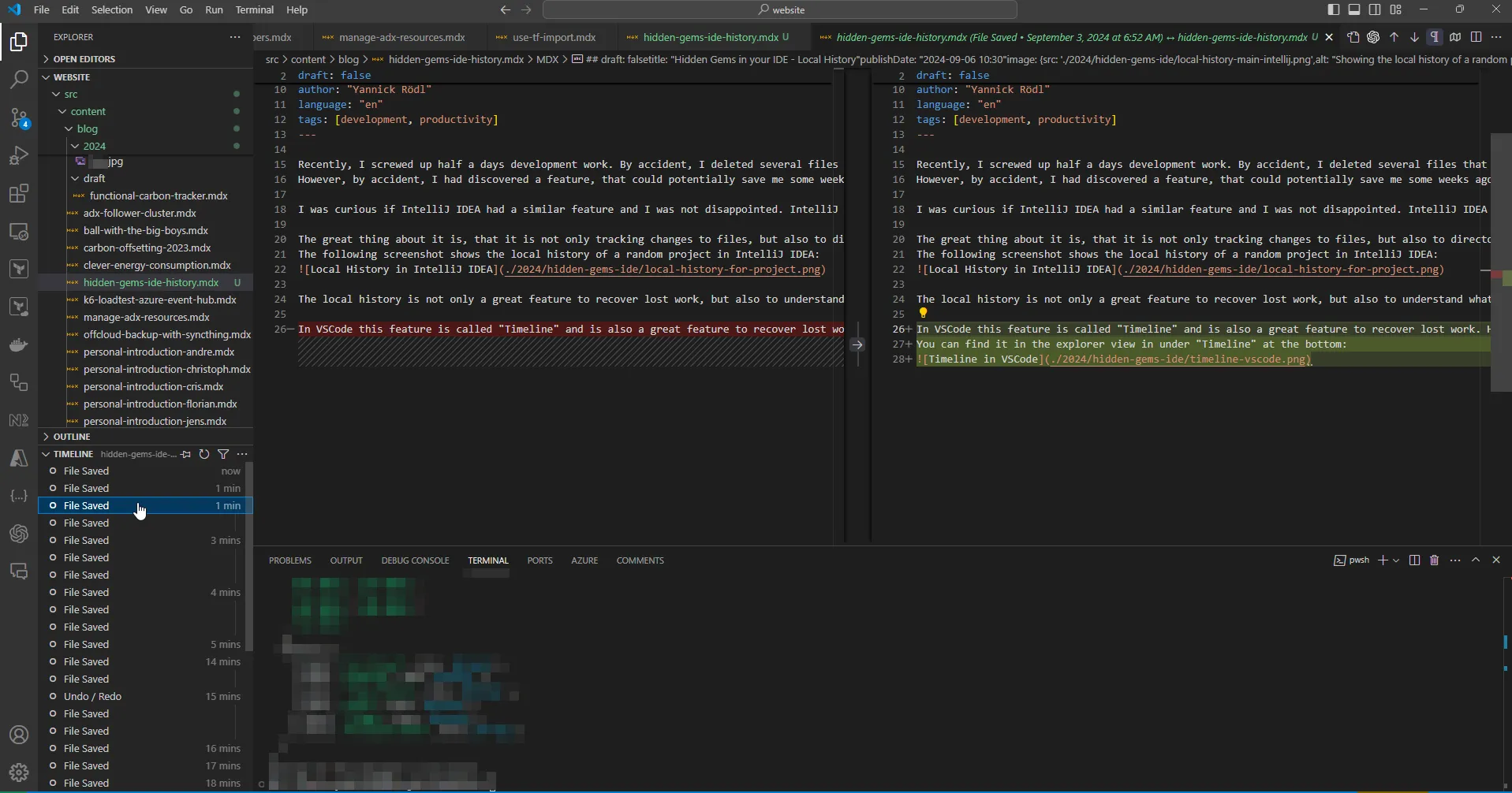Open the Docker view whale icon
This screenshot has height=793, width=1512.
(x=19, y=345)
